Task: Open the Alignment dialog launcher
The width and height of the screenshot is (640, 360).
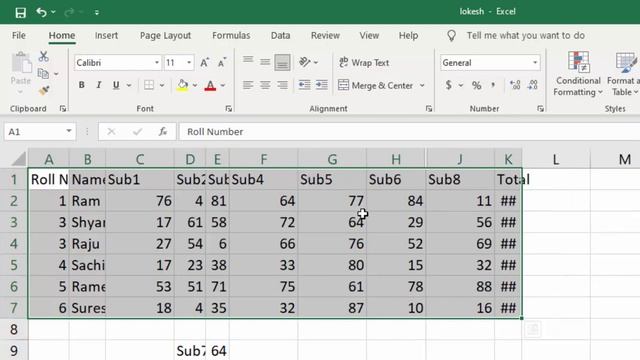Action: [x=429, y=109]
